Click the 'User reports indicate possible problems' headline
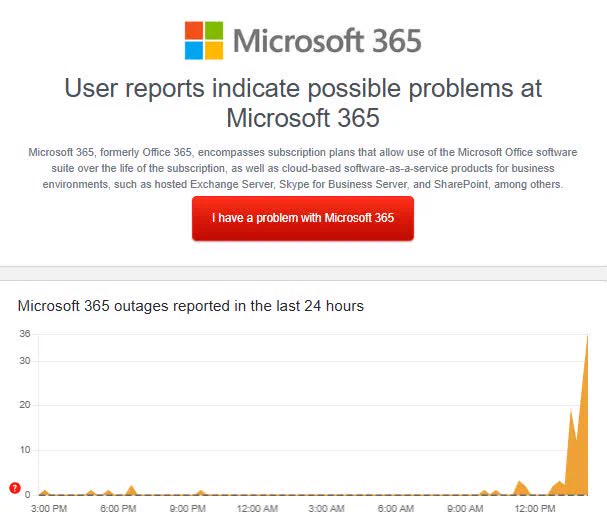This screenshot has height=530, width=607. pyautogui.click(x=303, y=103)
